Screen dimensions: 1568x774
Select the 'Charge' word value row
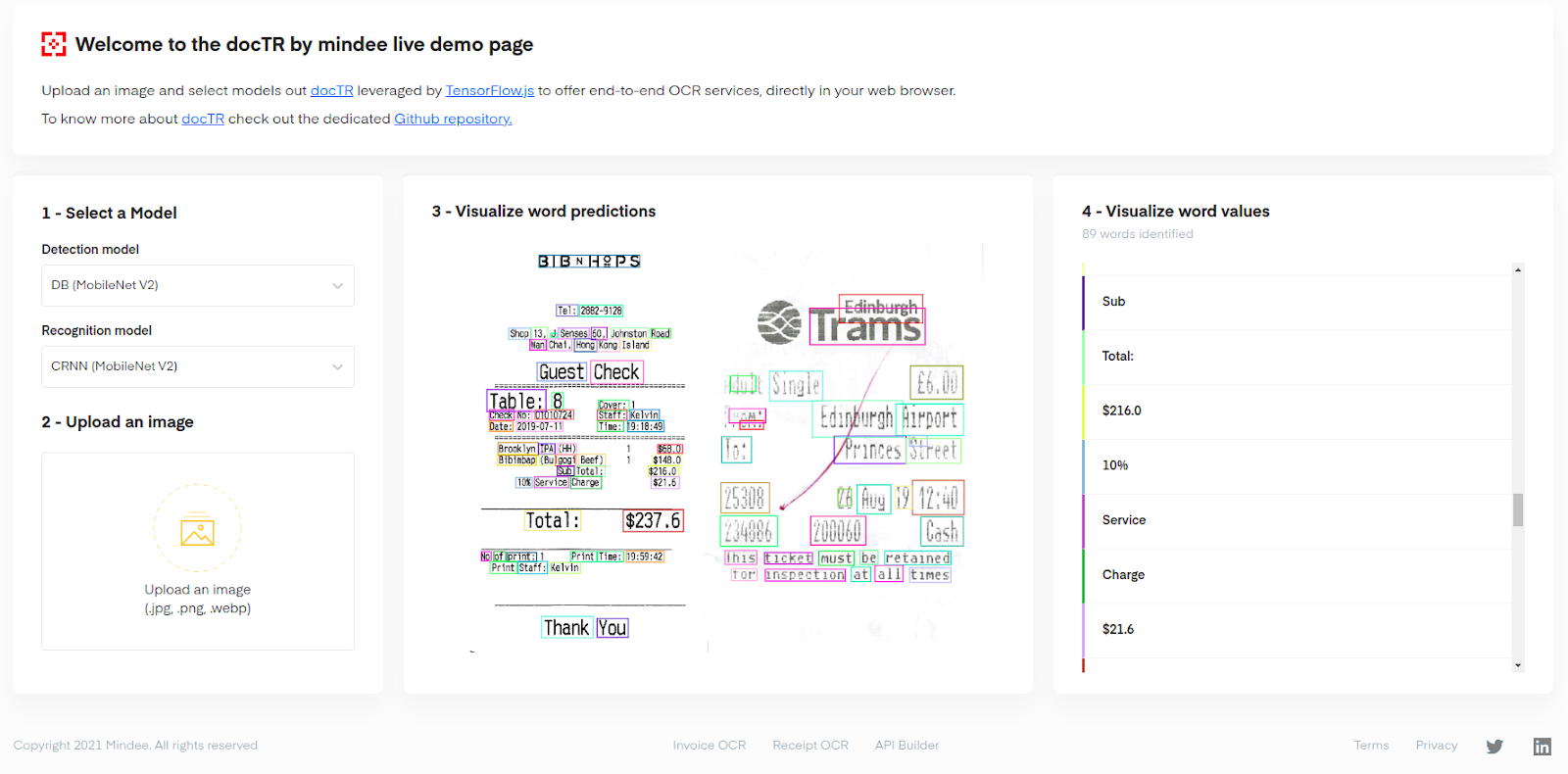click(1297, 575)
